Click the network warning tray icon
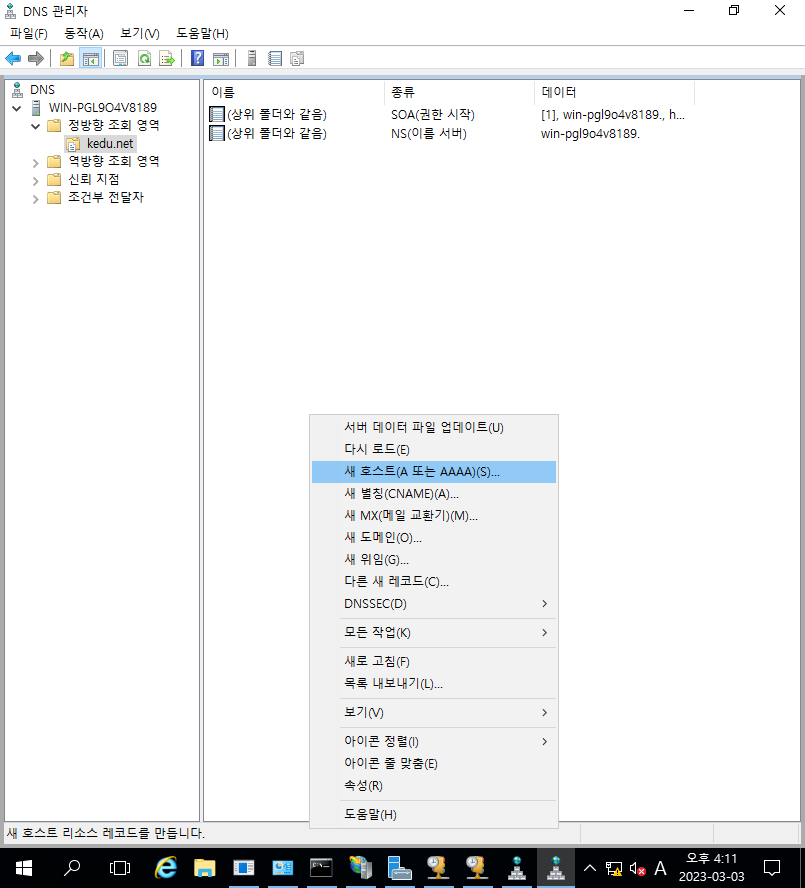805x888 pixels. 614,868
